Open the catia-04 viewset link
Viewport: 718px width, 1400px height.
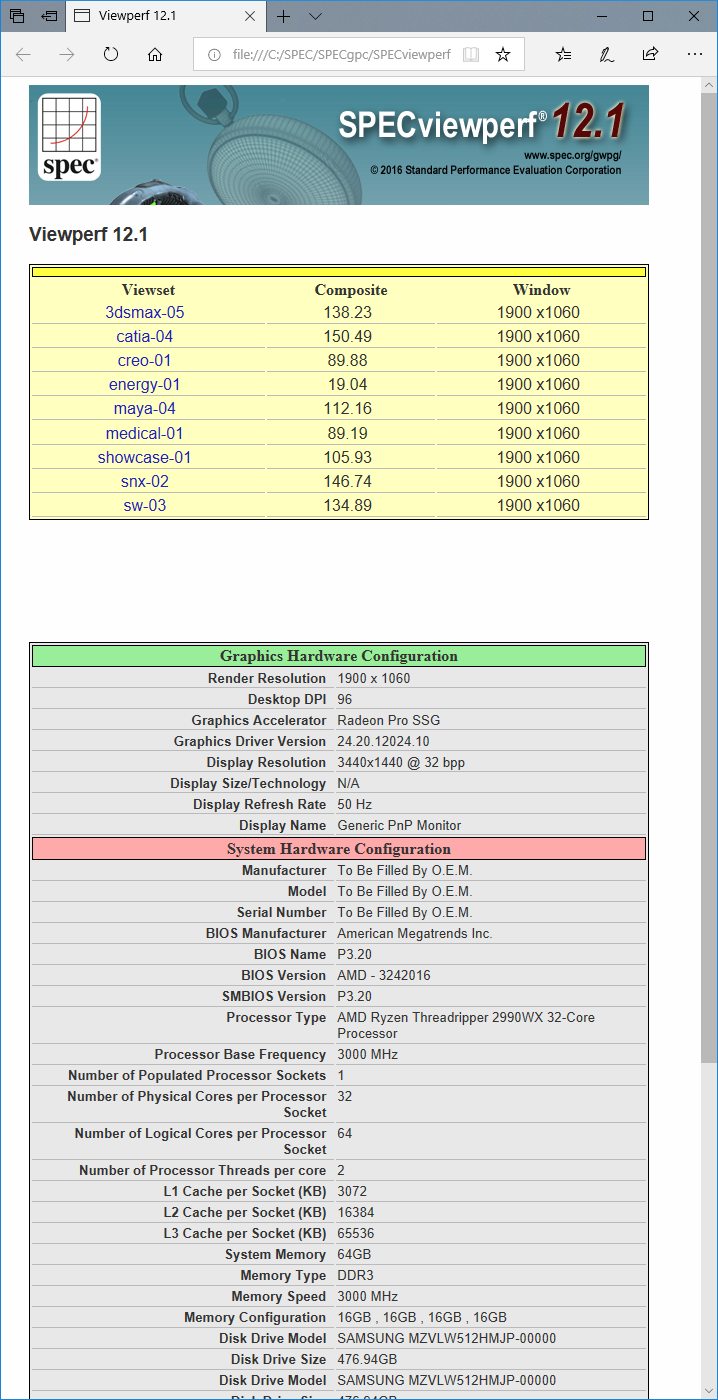pyautogui.click(x=145, y=337)
